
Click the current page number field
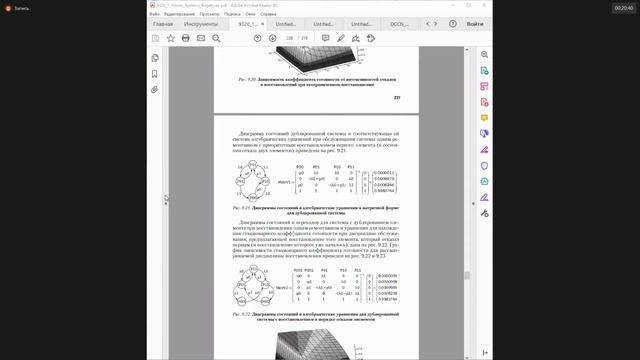coord(289,38)
